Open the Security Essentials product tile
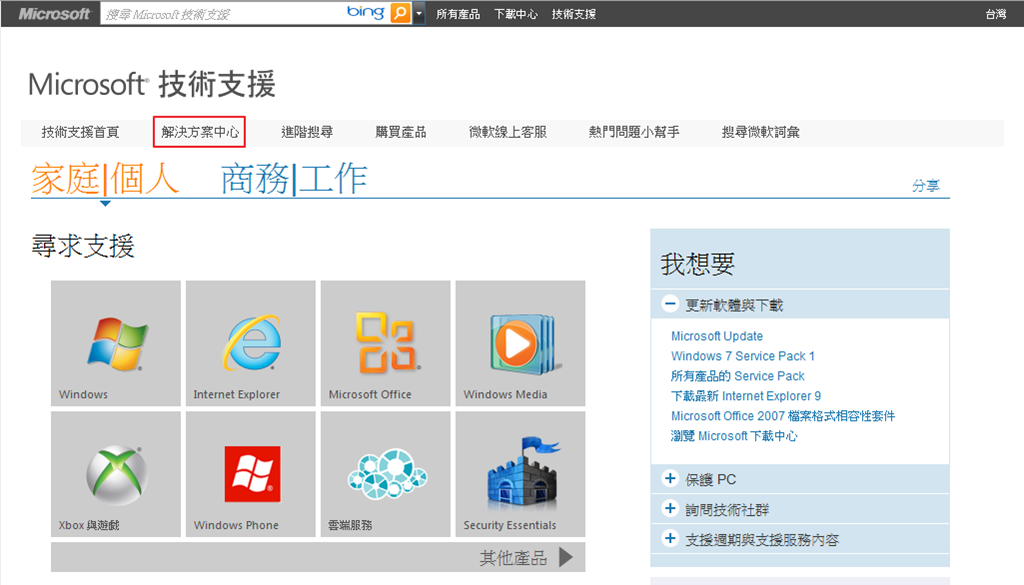 click(520, 474)
